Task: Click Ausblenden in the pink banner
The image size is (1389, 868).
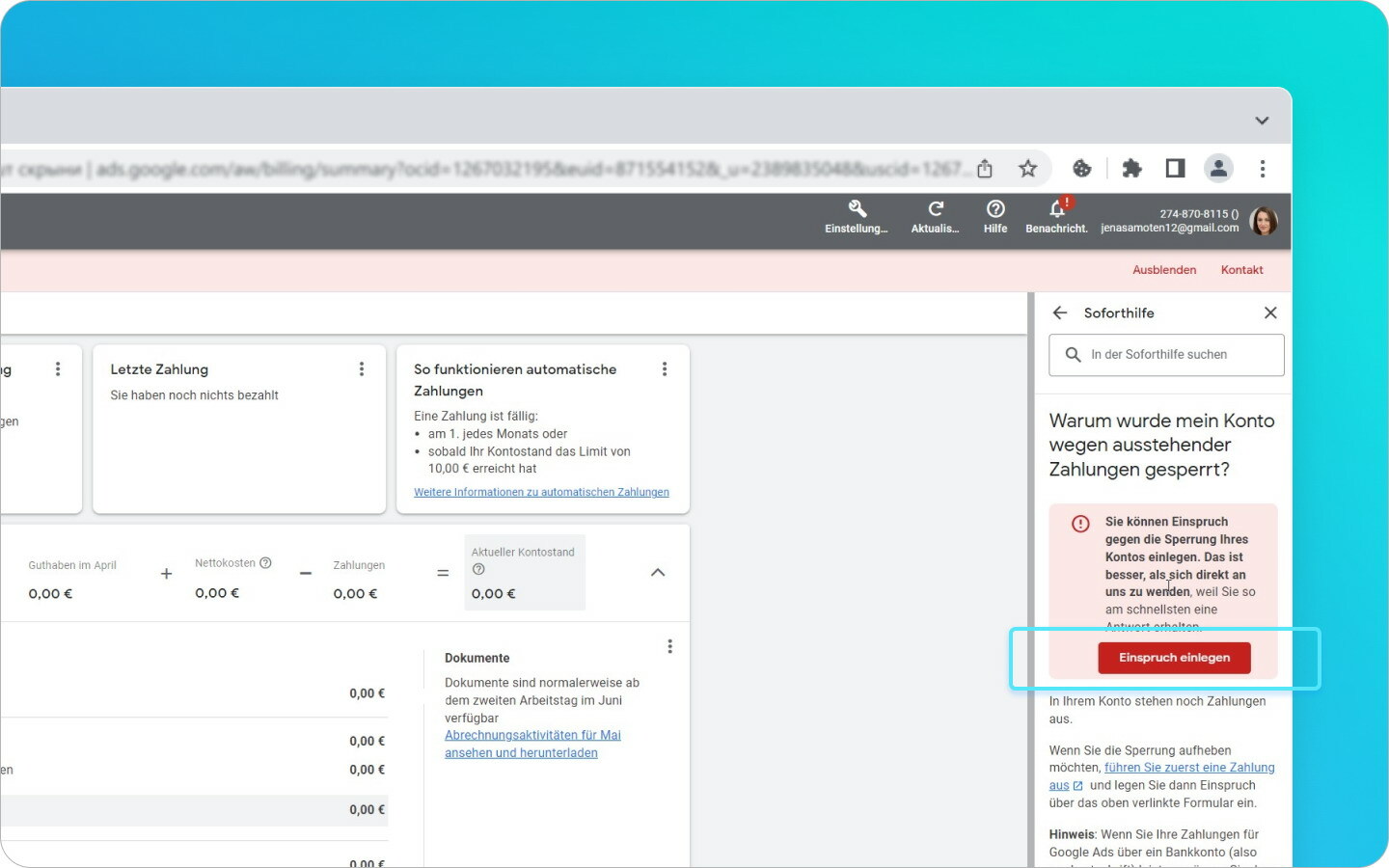Action: tap(1164, 270)
